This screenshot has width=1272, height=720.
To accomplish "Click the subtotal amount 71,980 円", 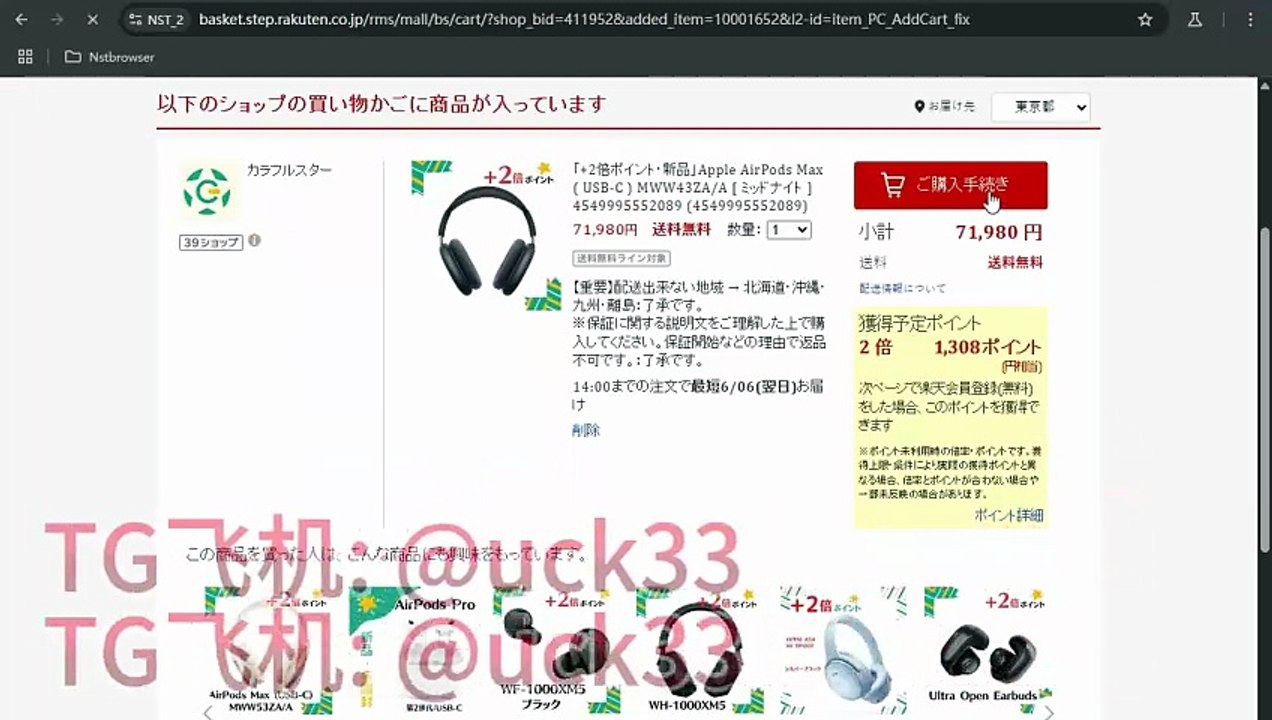I will pyautogui.click(x=999, y=233).
